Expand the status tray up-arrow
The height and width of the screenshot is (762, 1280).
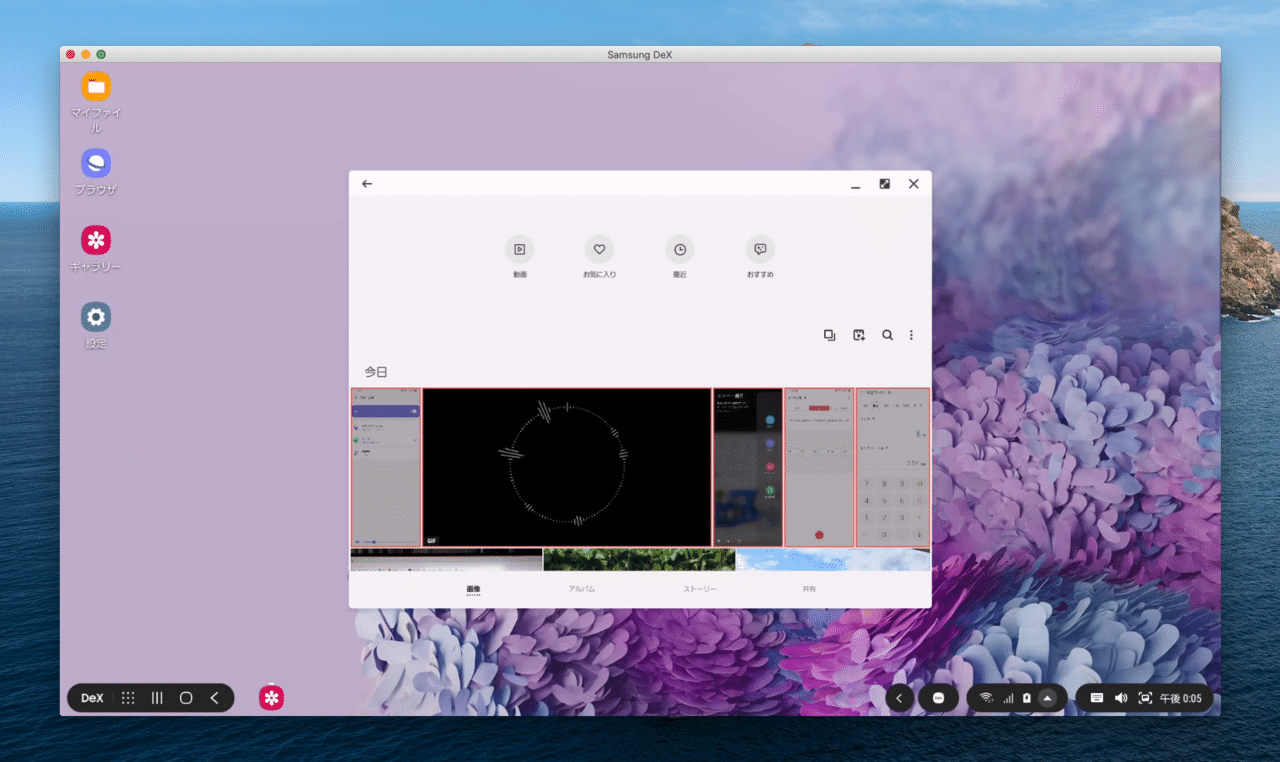click(1047, 698)
